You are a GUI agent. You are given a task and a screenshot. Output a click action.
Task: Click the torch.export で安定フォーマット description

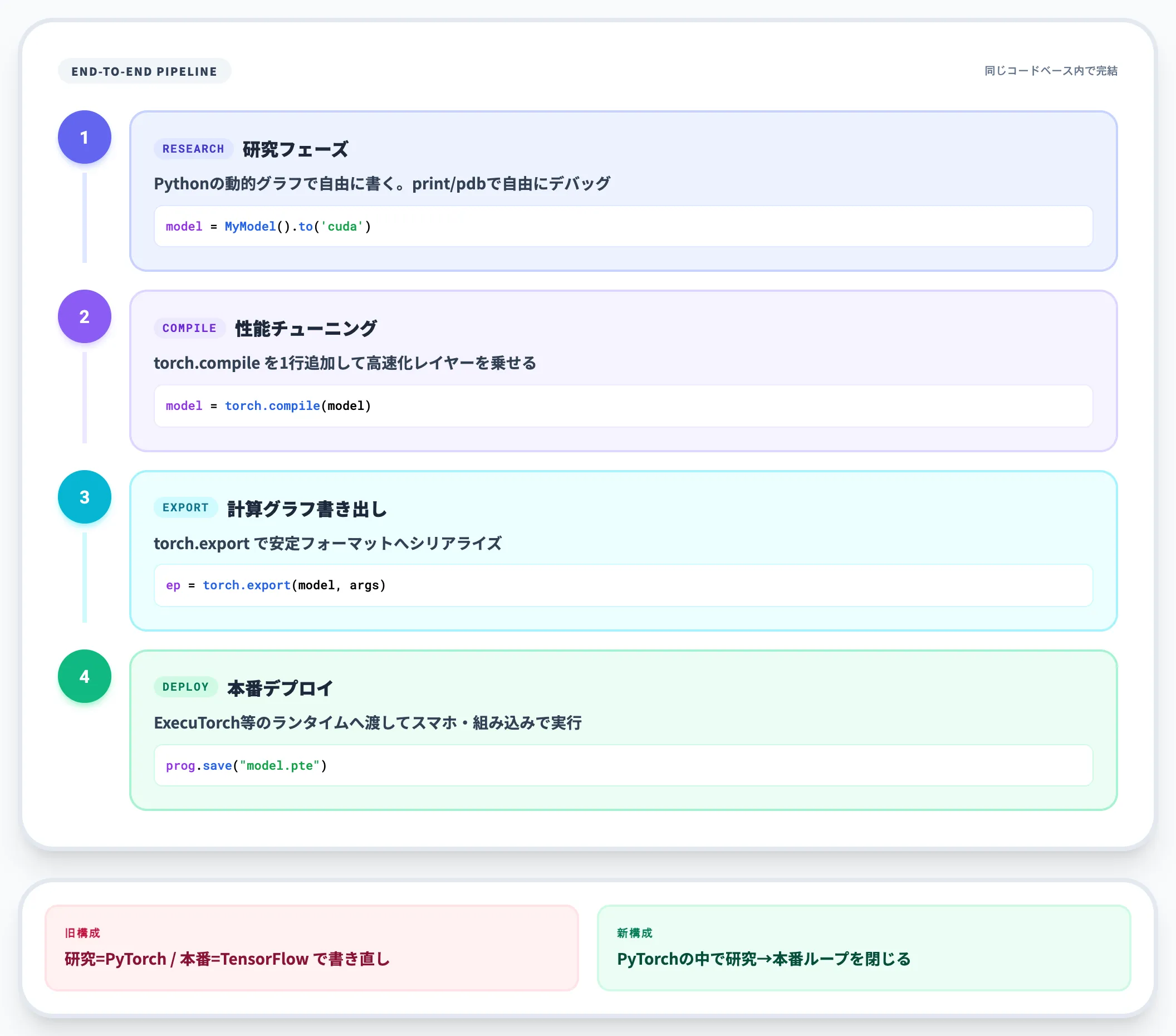point(327,543)
